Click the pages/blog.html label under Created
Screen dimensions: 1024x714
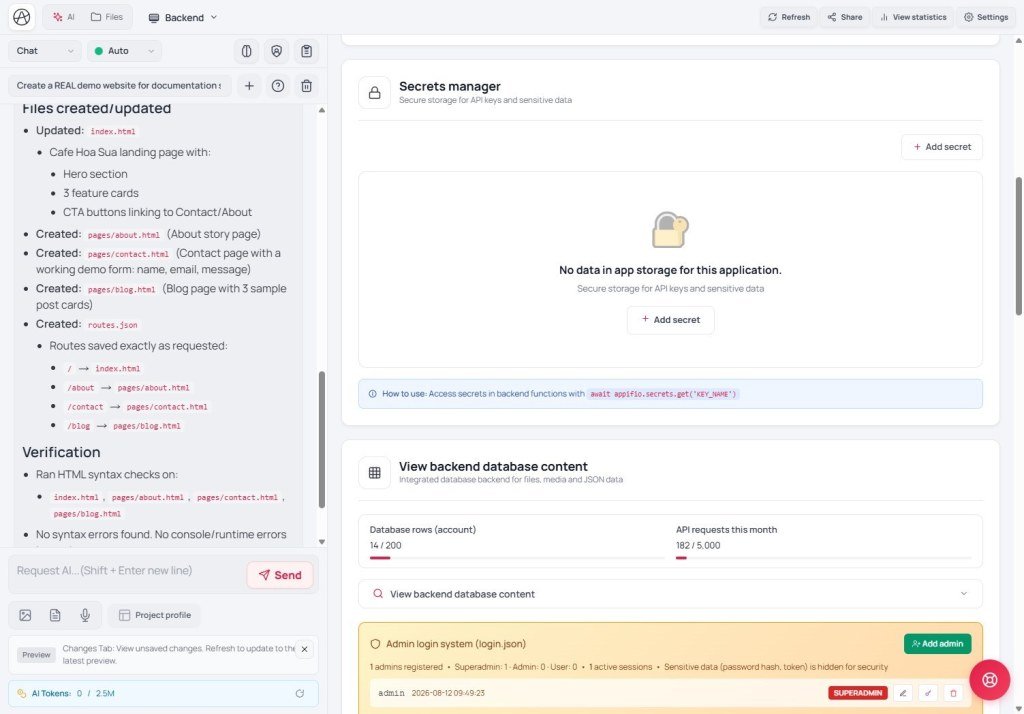(121, 289)
